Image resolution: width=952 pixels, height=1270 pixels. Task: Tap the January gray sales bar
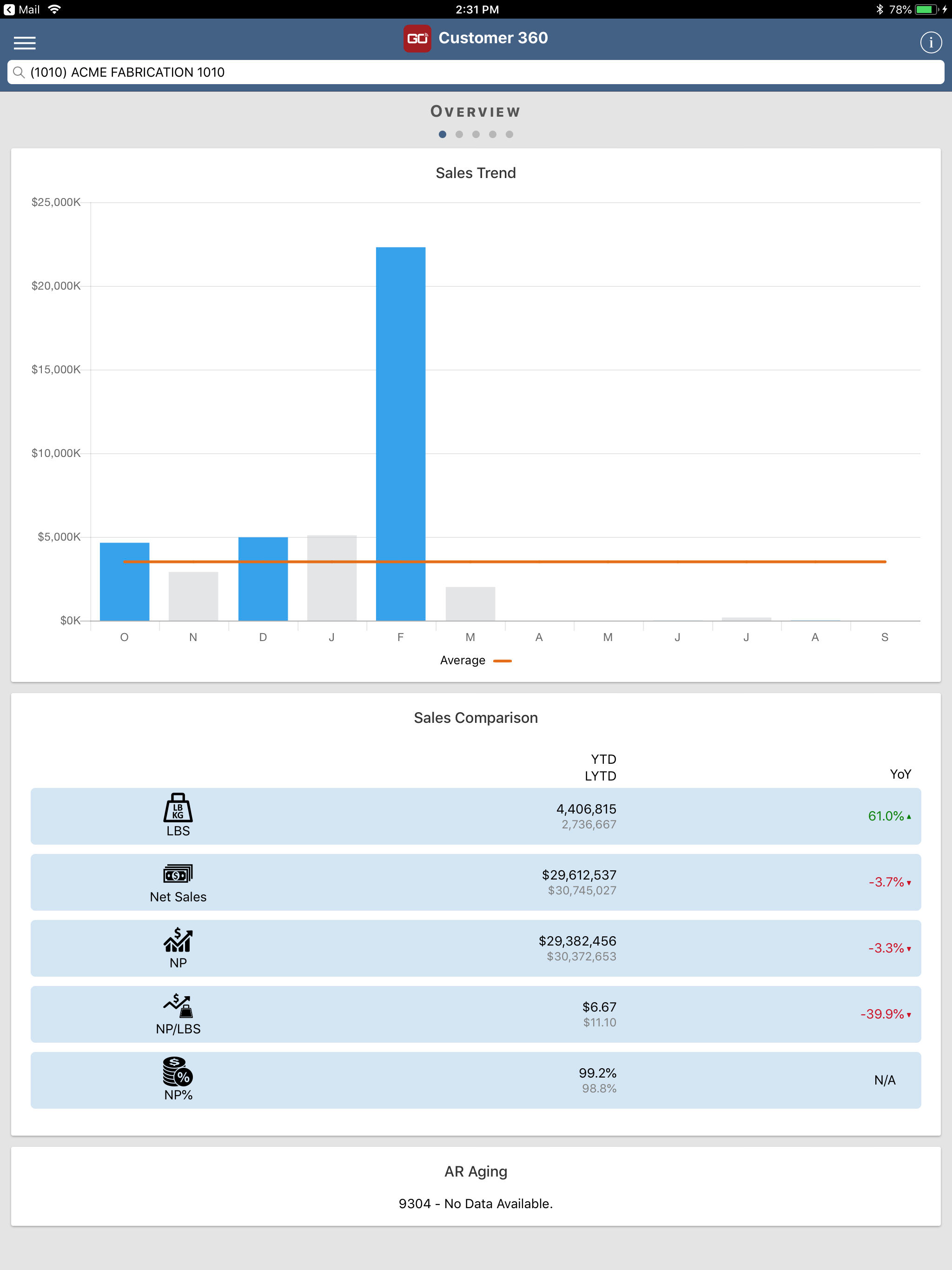point(332,577)
